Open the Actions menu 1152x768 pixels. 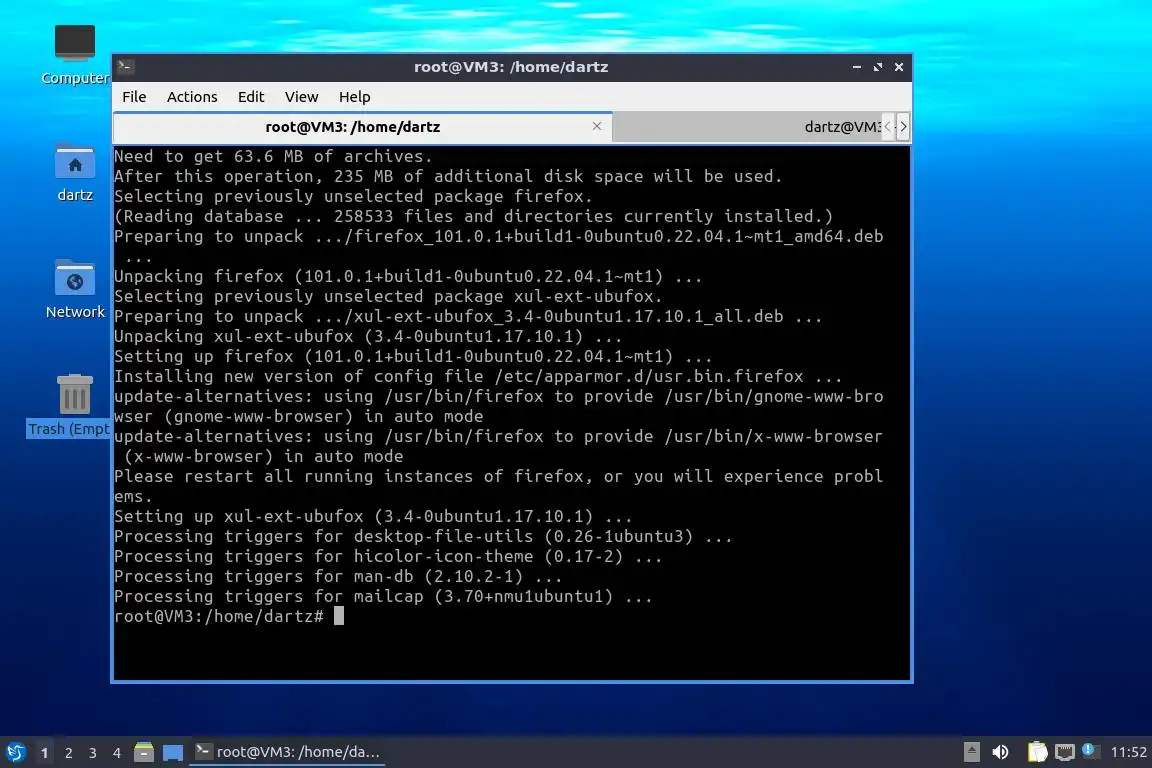192,97
